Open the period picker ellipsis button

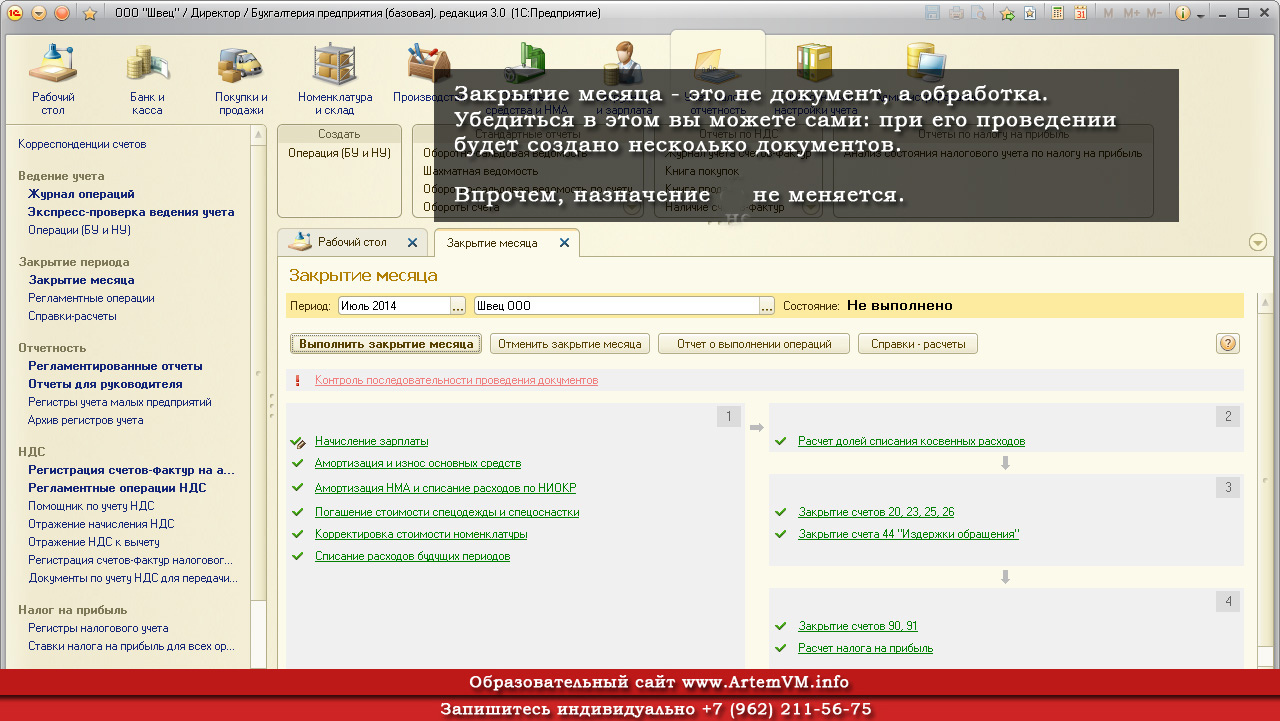pyautogui.click(x=459, y=306)
